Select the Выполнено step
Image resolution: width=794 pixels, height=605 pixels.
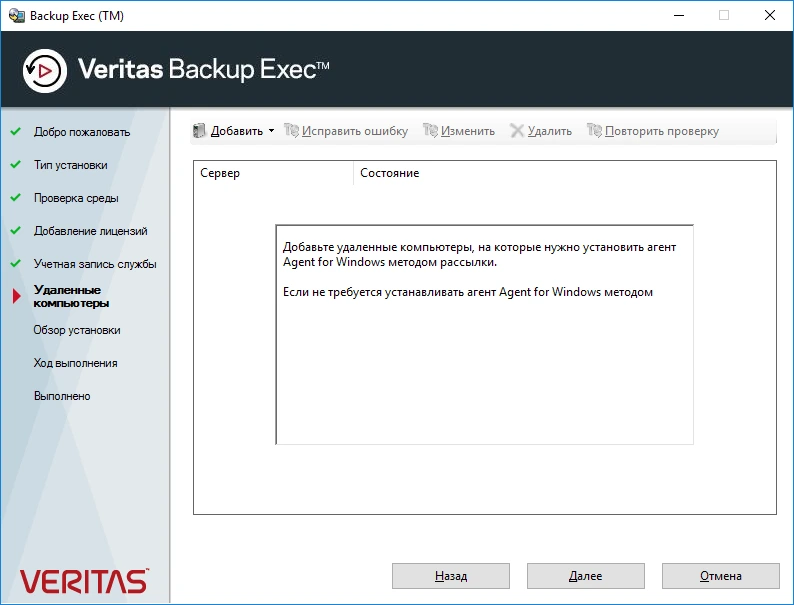pyautogui.click(x=62, y=396)
